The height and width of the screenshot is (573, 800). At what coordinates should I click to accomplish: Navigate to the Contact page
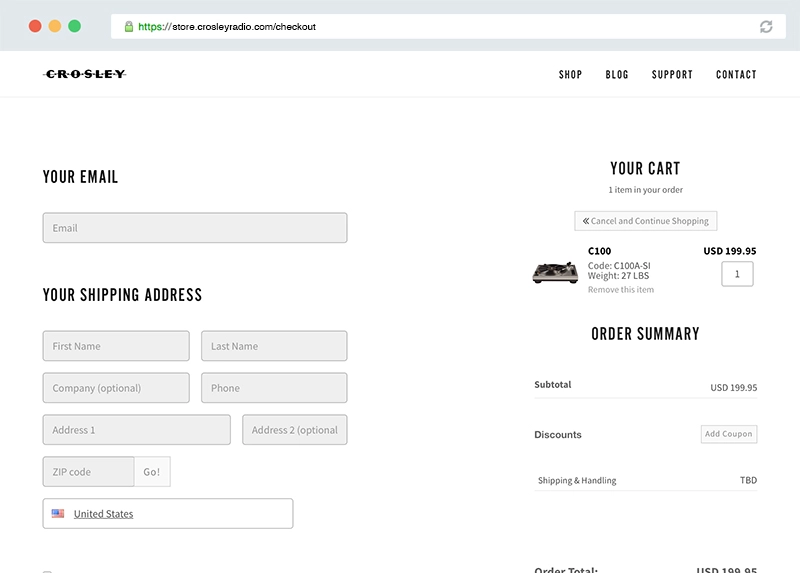(x=736, y=75)
